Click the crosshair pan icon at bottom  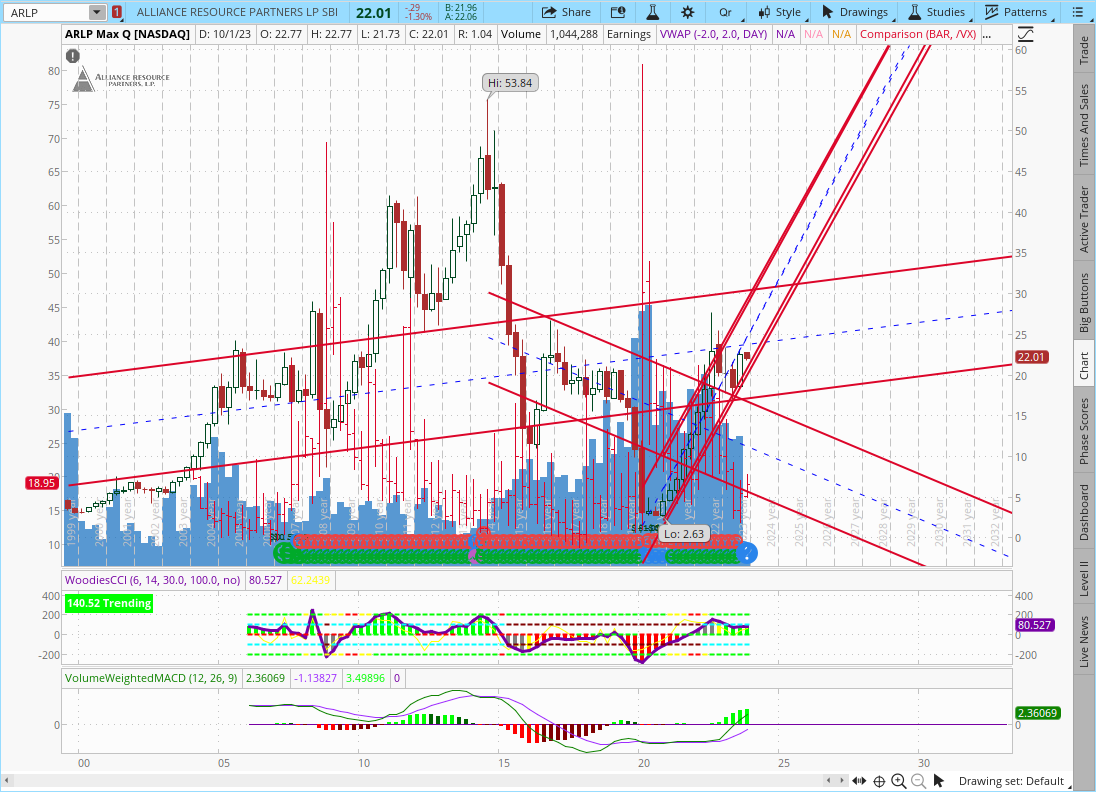click(x=879, y=781)
